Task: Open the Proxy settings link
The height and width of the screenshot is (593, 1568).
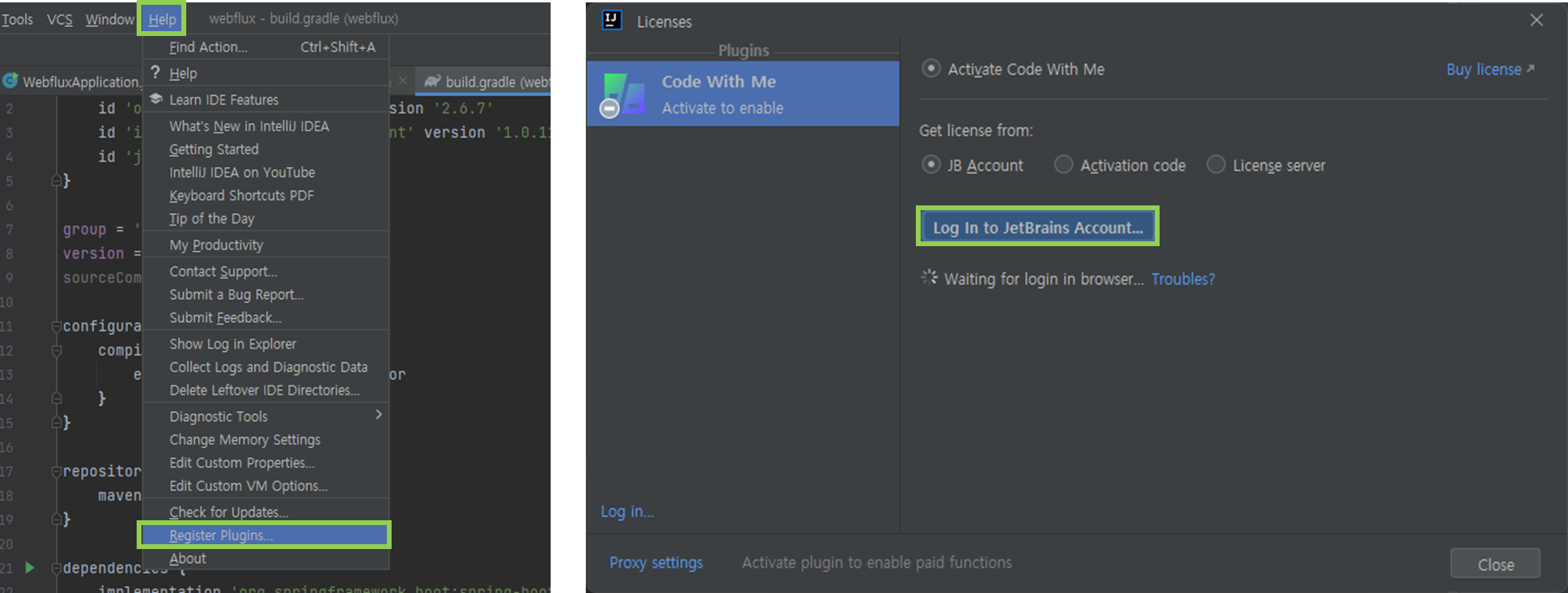Action: click(656, 563)
